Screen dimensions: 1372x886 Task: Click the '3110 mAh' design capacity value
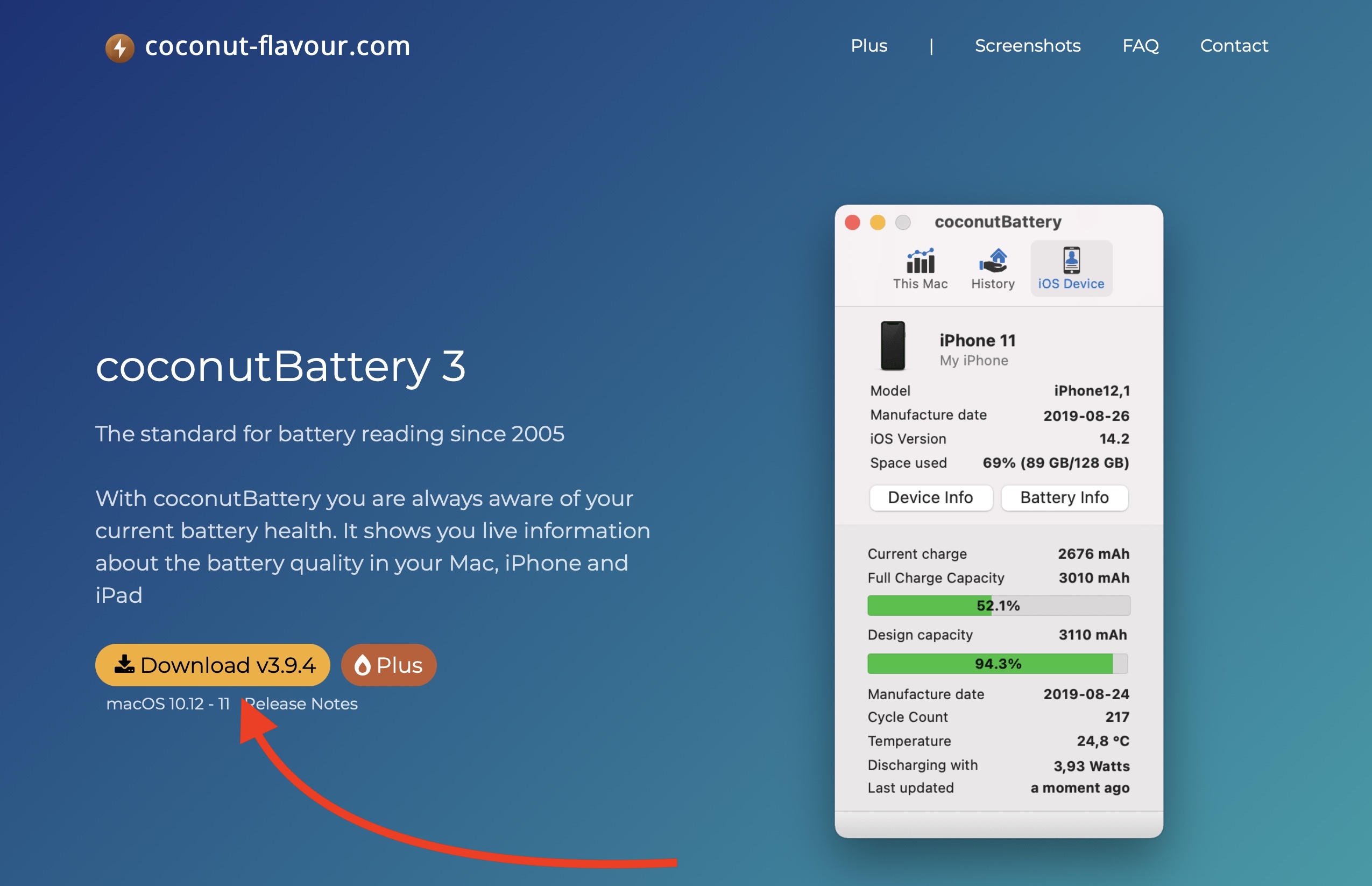1093,635
